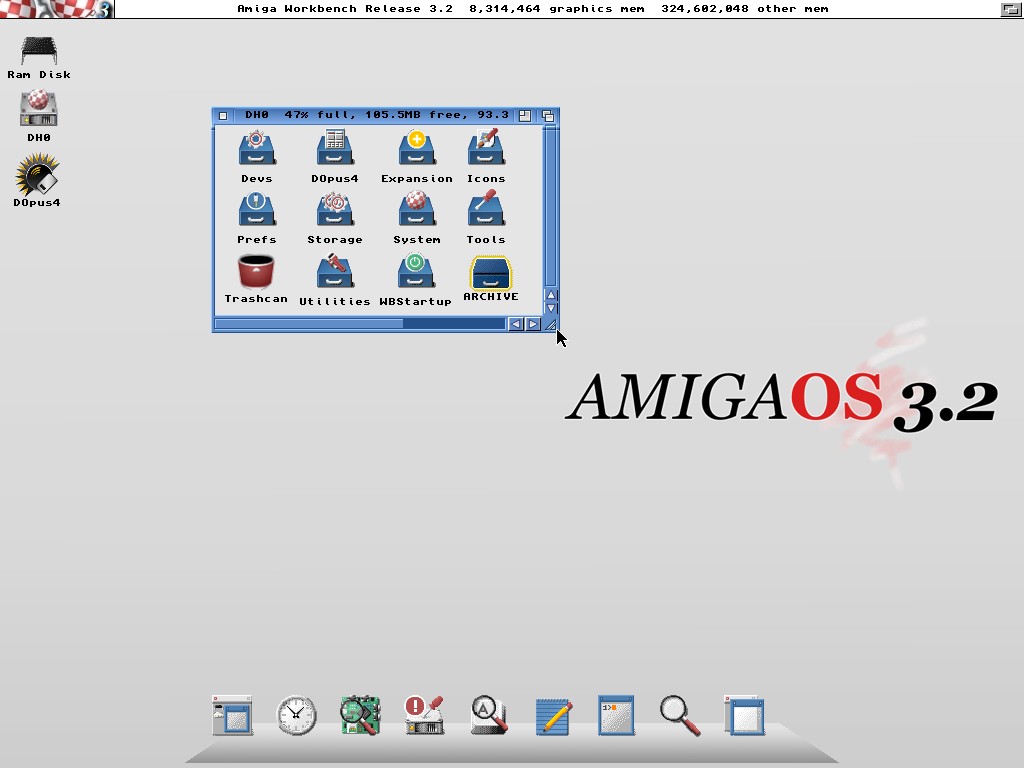Screen dimensions: 1024x768
Task: Open the notepad with pencil dock icon
Action: tap(553, 716)
